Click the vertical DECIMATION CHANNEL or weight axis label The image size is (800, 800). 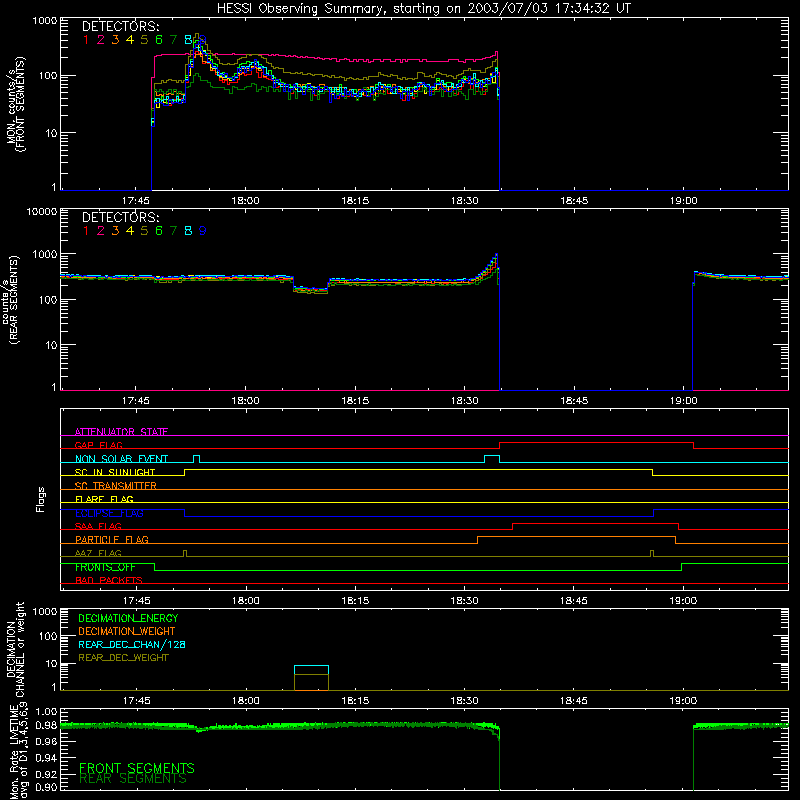click(15, 649)
